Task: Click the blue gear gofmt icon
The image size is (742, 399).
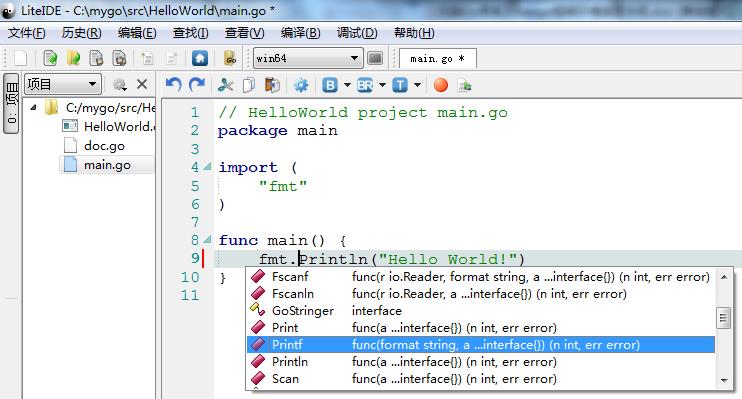Action: (300, 85)
